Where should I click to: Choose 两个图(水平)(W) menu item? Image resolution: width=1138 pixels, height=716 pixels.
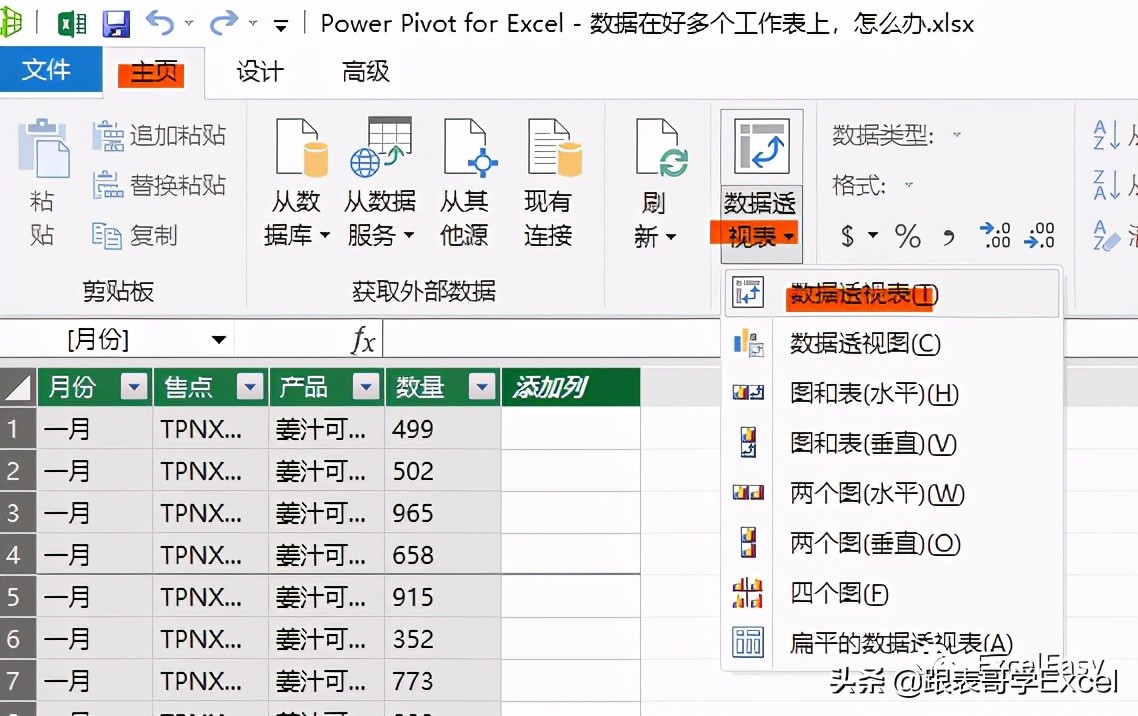(893, 493)
